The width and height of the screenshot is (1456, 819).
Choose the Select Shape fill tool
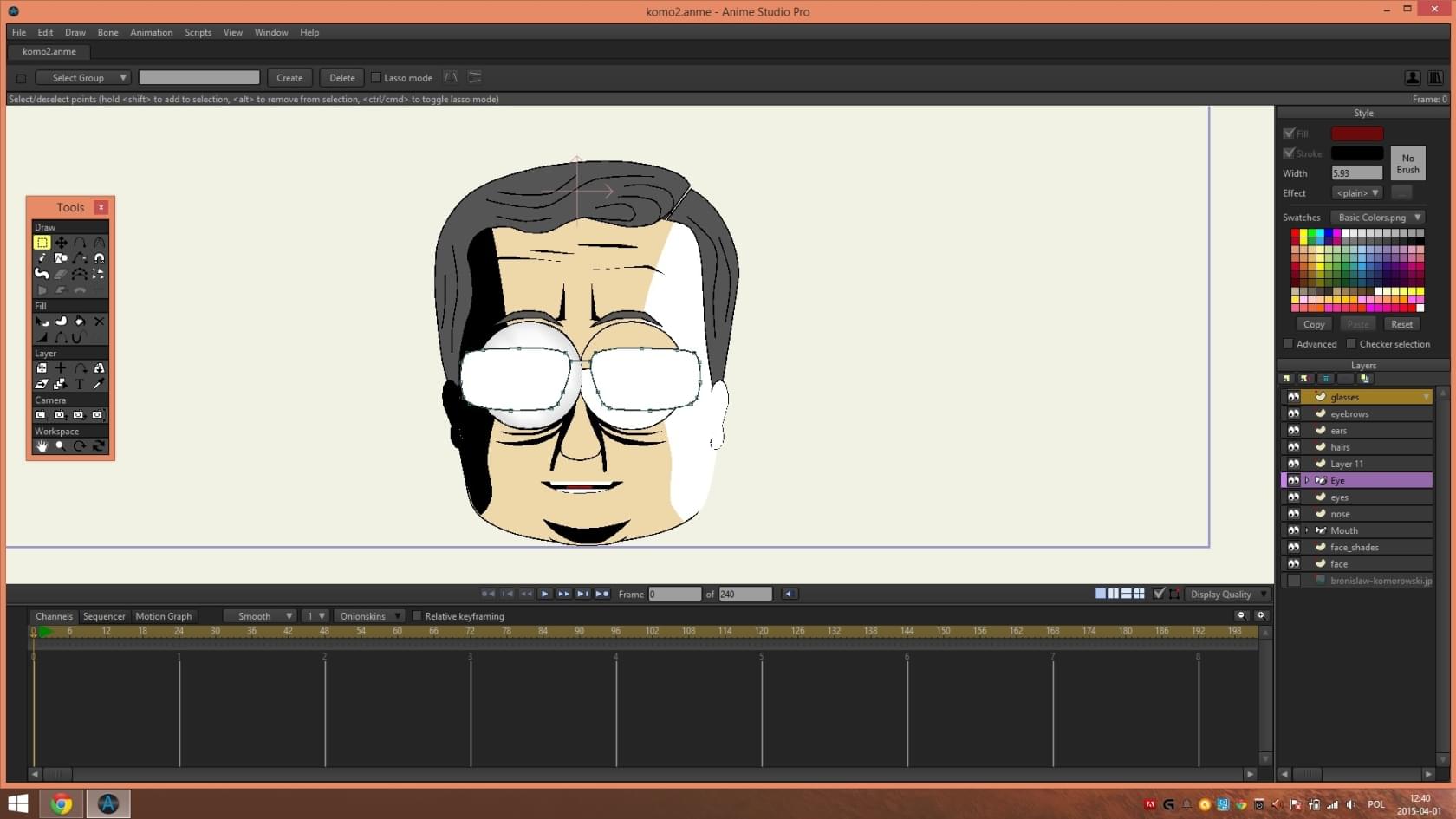(42, 322)
